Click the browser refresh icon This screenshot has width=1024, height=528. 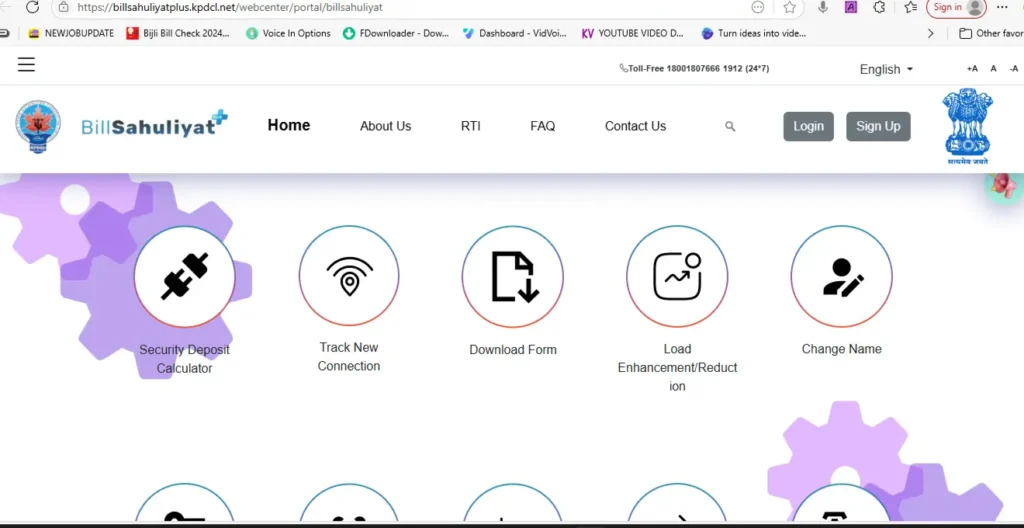[x=32, y=7]
